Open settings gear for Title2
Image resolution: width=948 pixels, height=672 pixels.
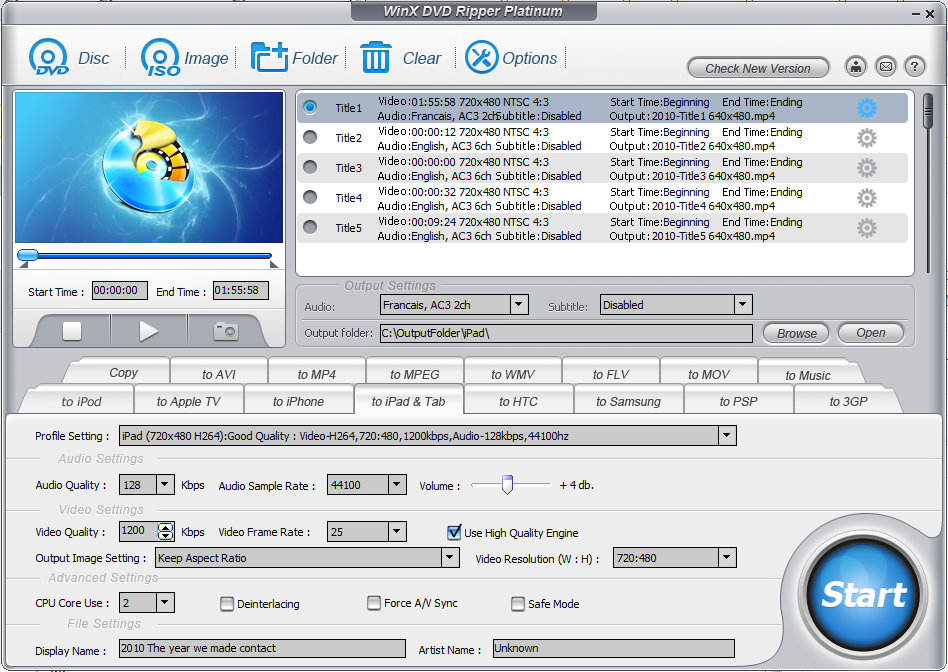point(866,139)
